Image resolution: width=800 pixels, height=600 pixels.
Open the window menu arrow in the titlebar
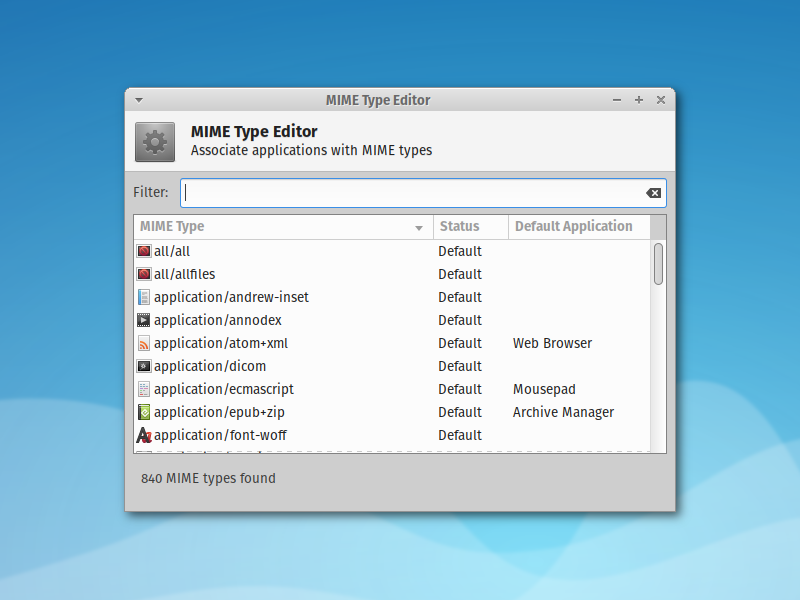coord(138,100)
